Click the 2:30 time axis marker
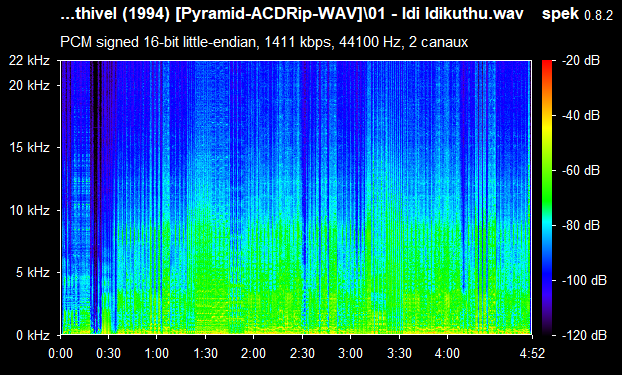622x375 pixels. pos(302,353)
